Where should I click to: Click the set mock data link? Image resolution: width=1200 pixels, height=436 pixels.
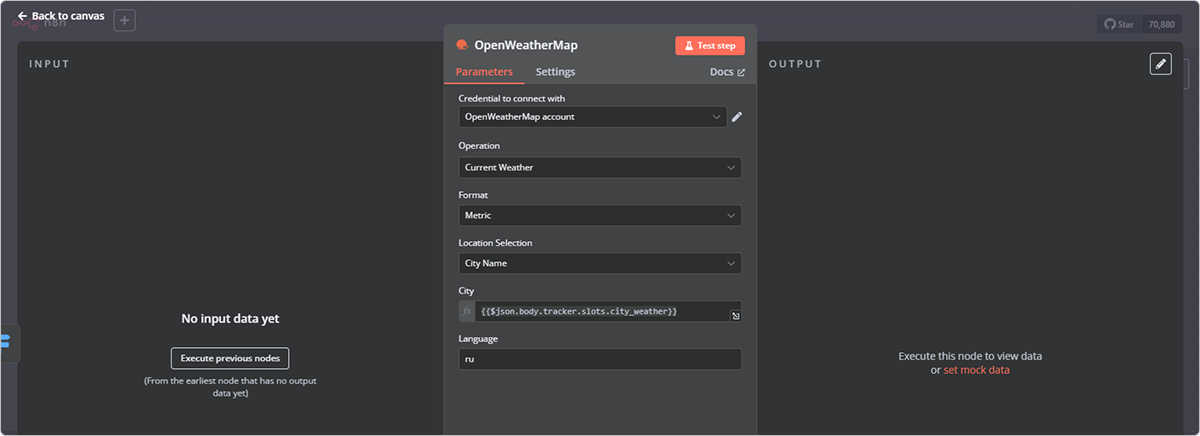click(976, 370)
